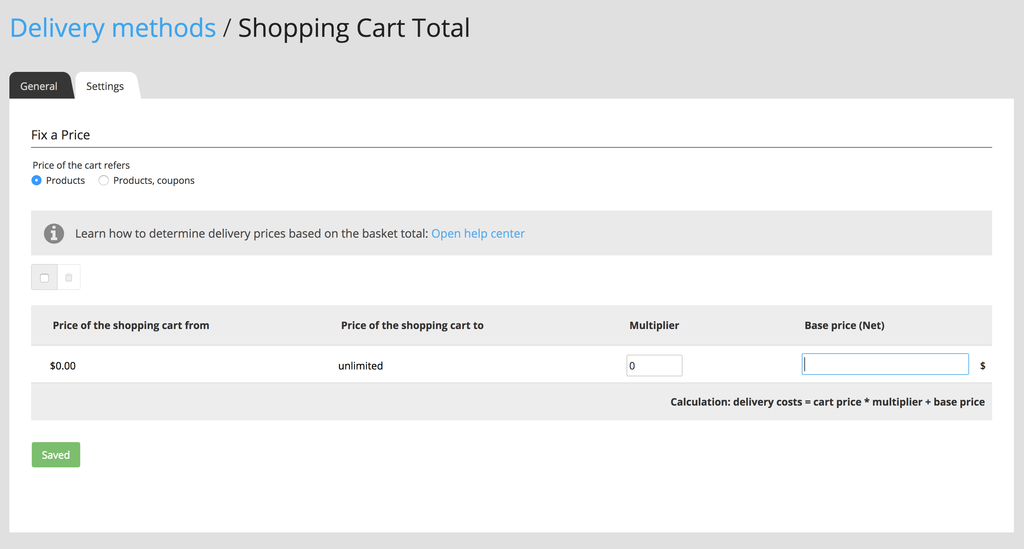
Task: Click the Multiplier column header
Action: 654,325
